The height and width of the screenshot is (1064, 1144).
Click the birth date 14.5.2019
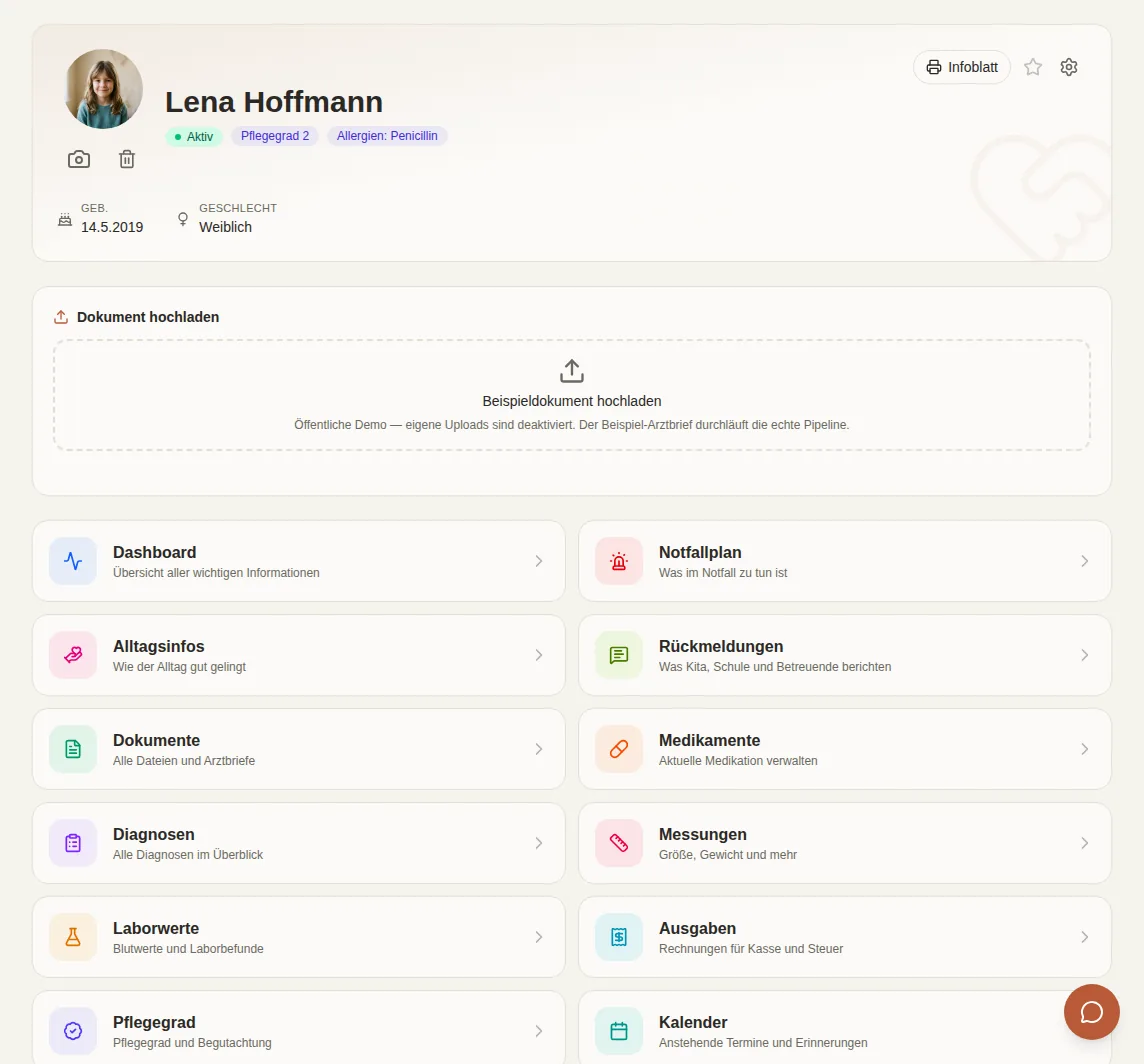coord(112,227)
